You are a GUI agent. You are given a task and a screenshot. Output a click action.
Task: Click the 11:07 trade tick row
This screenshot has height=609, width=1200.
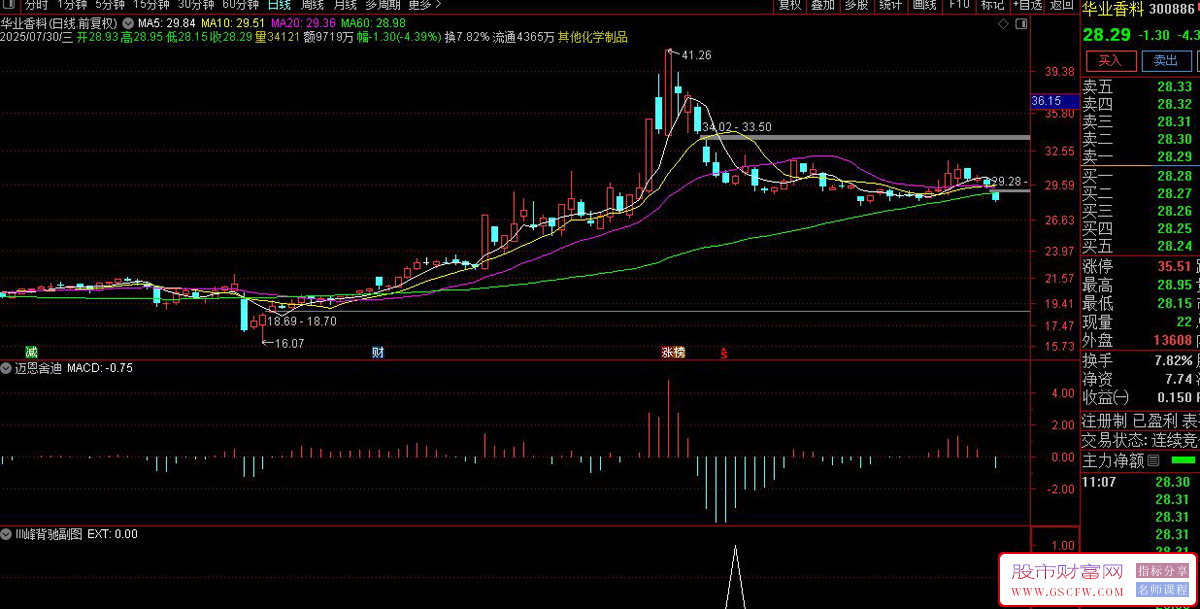(x=1140, y=482)
